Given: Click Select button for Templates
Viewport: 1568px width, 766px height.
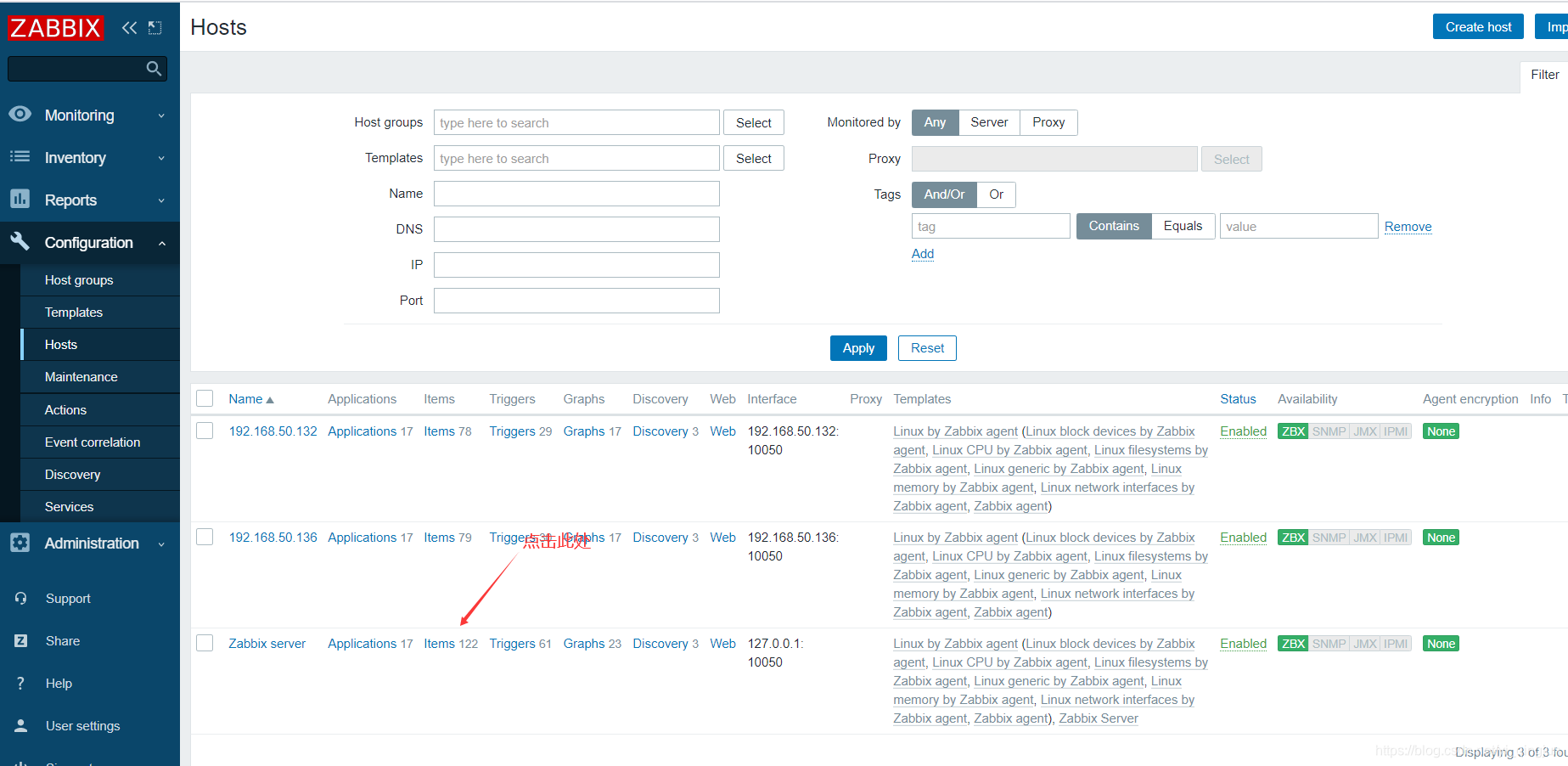Looking at the screenshot, I should pos(753,159).
